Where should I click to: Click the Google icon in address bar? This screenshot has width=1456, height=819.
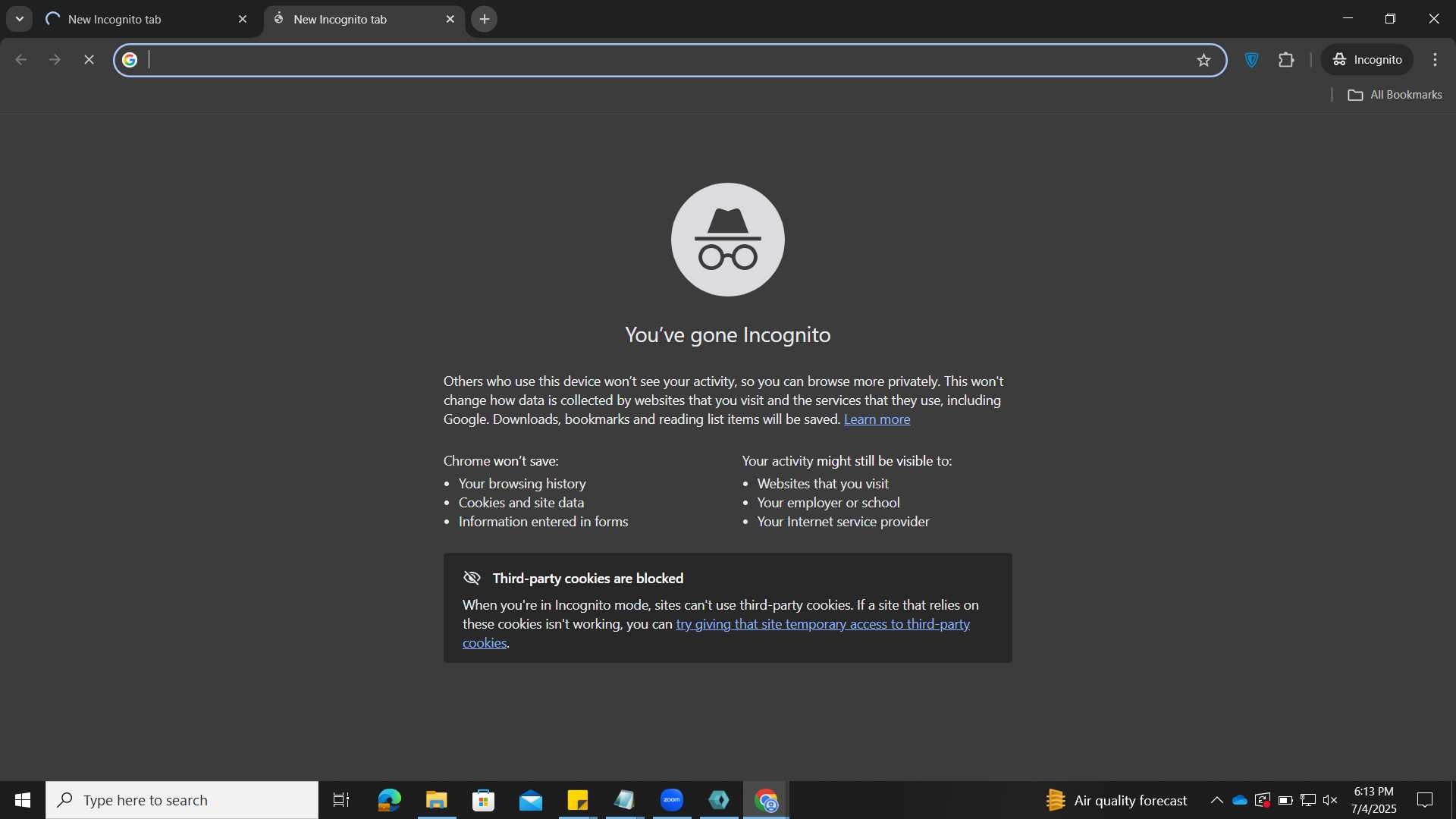click(130, 60)
